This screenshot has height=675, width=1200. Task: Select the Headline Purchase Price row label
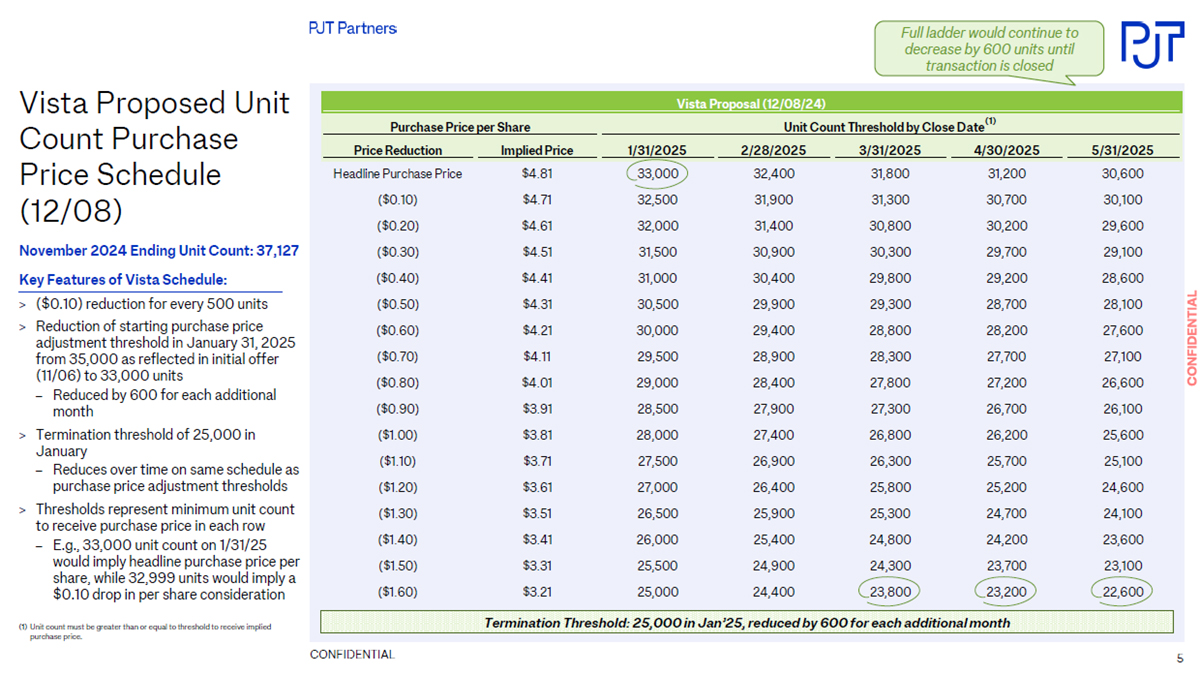pos(398,173)
